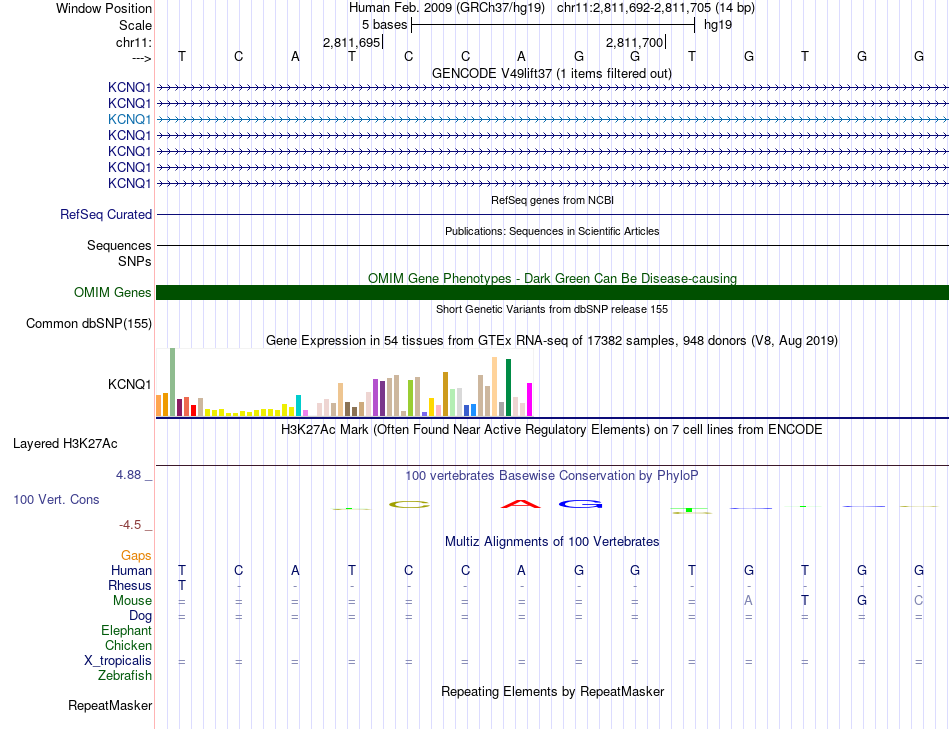Click the Window Position label
This screenshot has height=729, width=950.
pos(104,8)
